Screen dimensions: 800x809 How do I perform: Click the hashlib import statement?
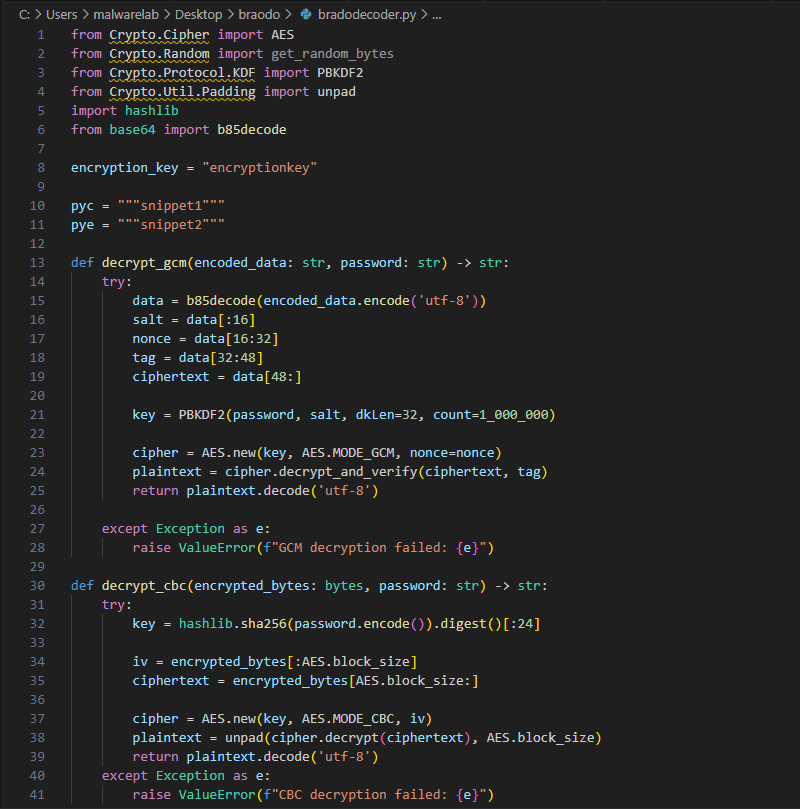pos(125,111)
